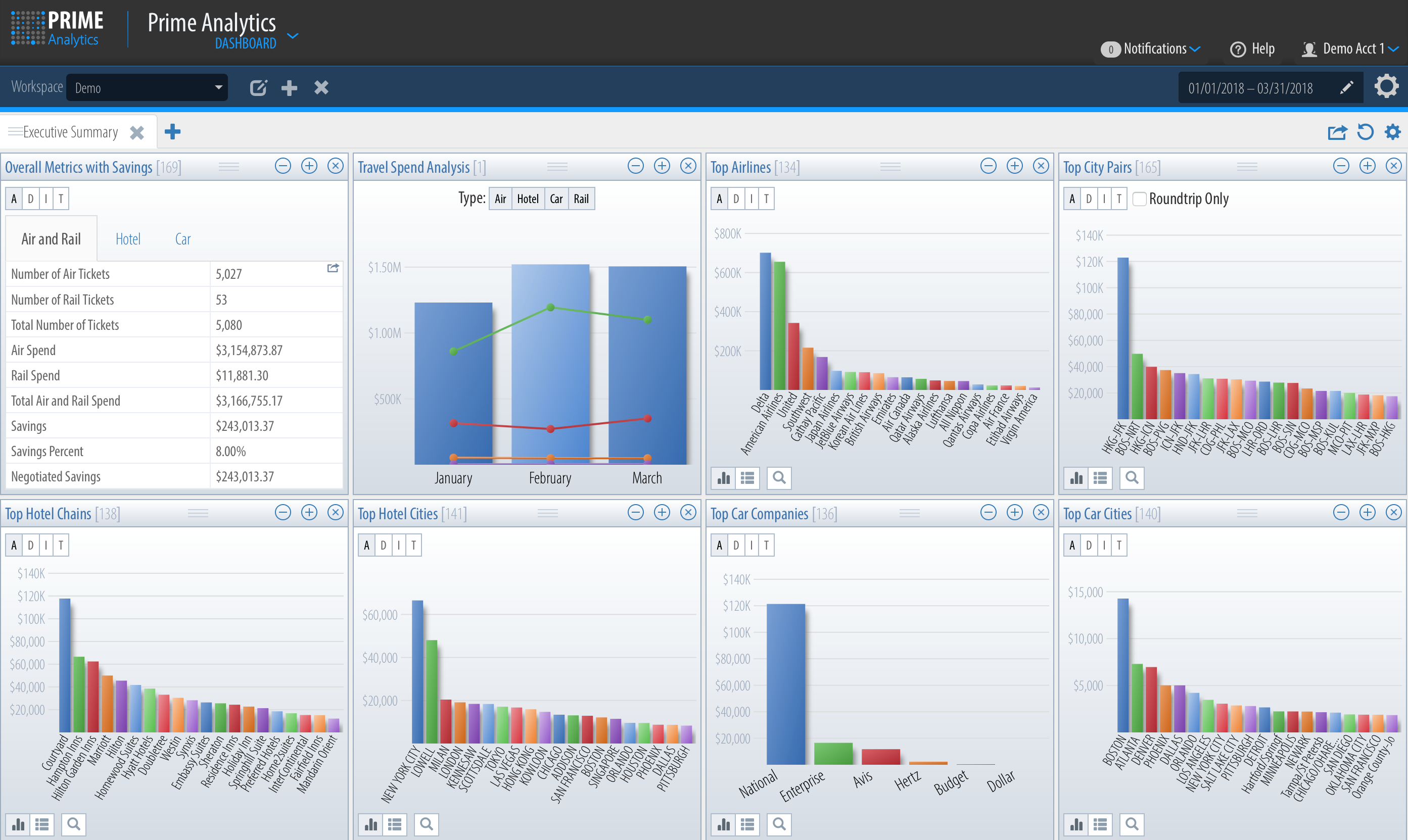Click magnifier icon in Top City Pairs

(x=1132, y=478)
